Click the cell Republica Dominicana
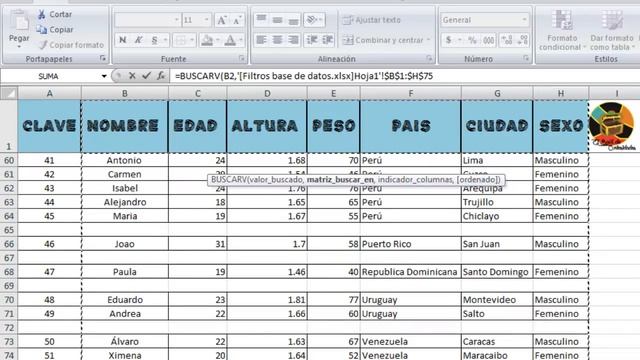This screenshot has width=640, height=360. (411, 272)
